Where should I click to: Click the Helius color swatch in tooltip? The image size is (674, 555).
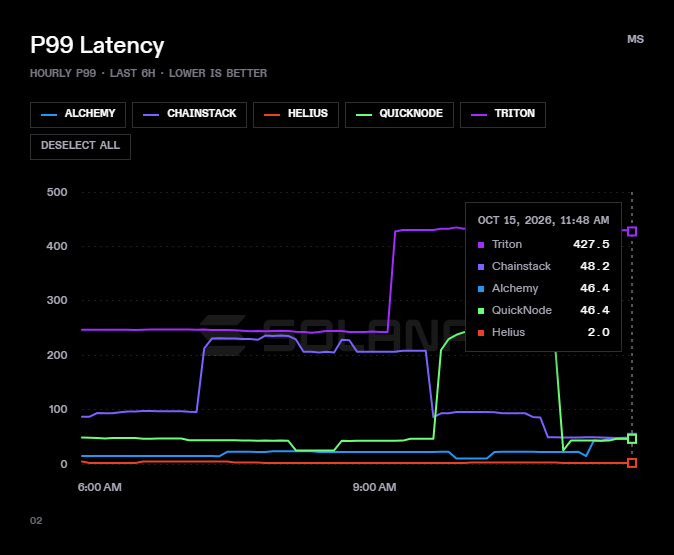pyautogui.click(x=481, y=333)
